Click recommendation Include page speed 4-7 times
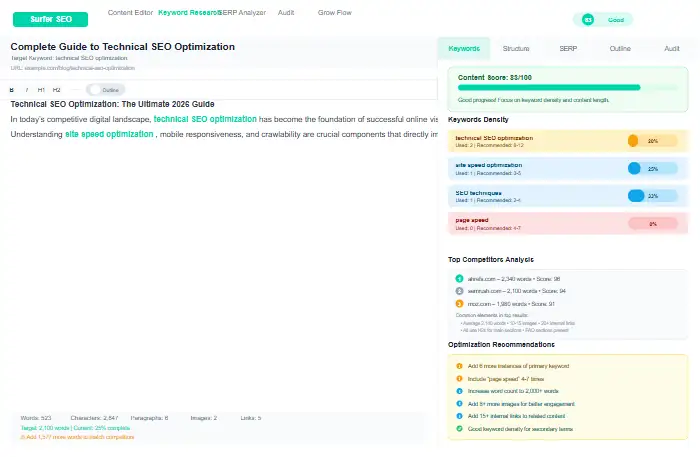 506,379
